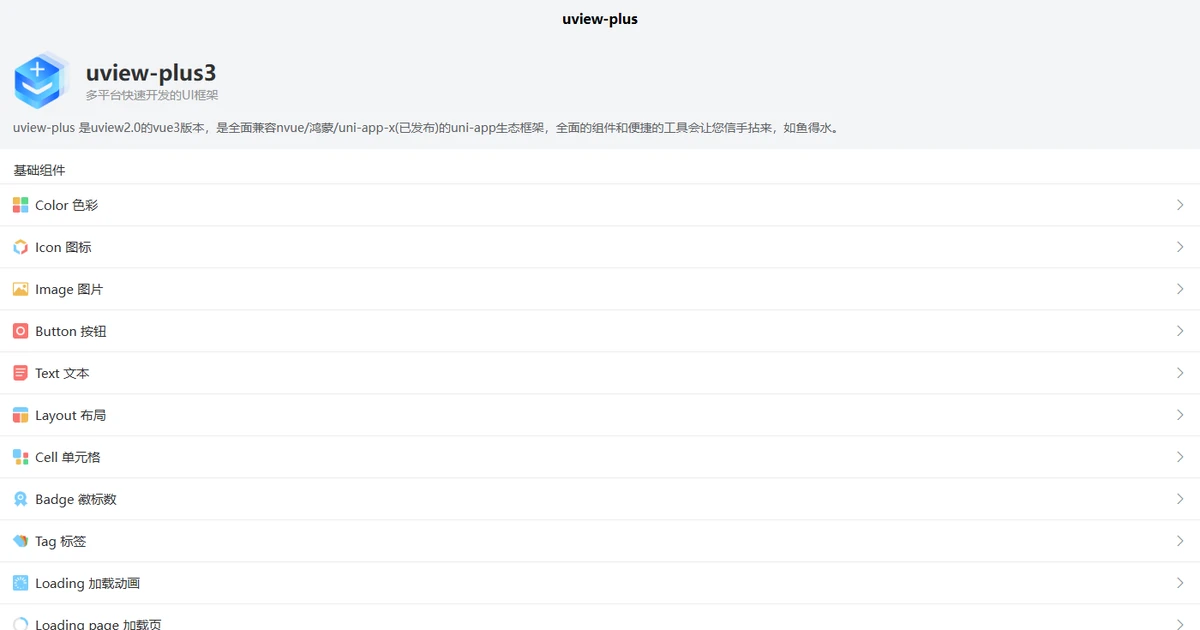Select the Cell 单元格 list label

(68, 457)
